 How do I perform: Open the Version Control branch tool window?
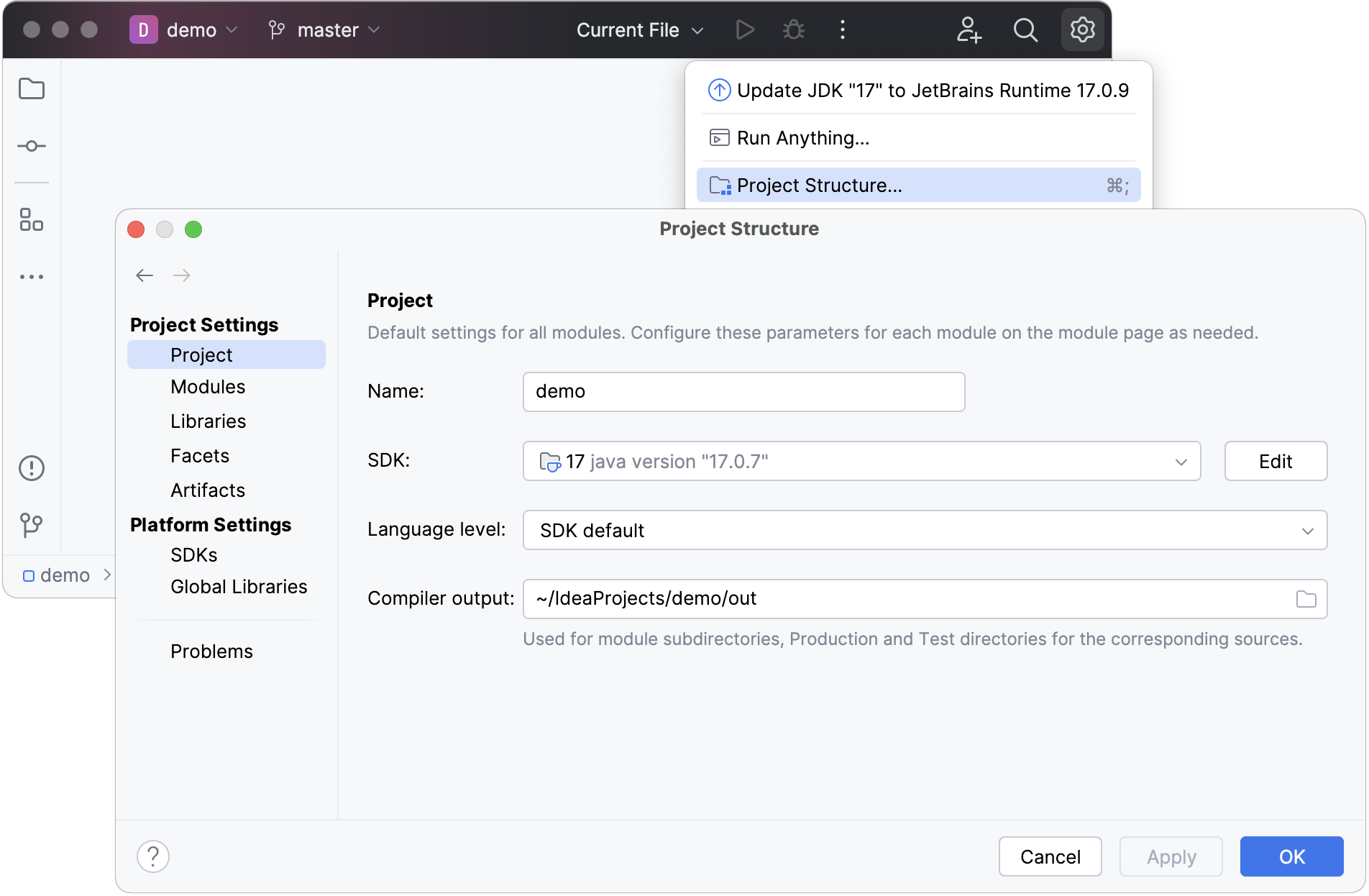(x=32, y=525)
